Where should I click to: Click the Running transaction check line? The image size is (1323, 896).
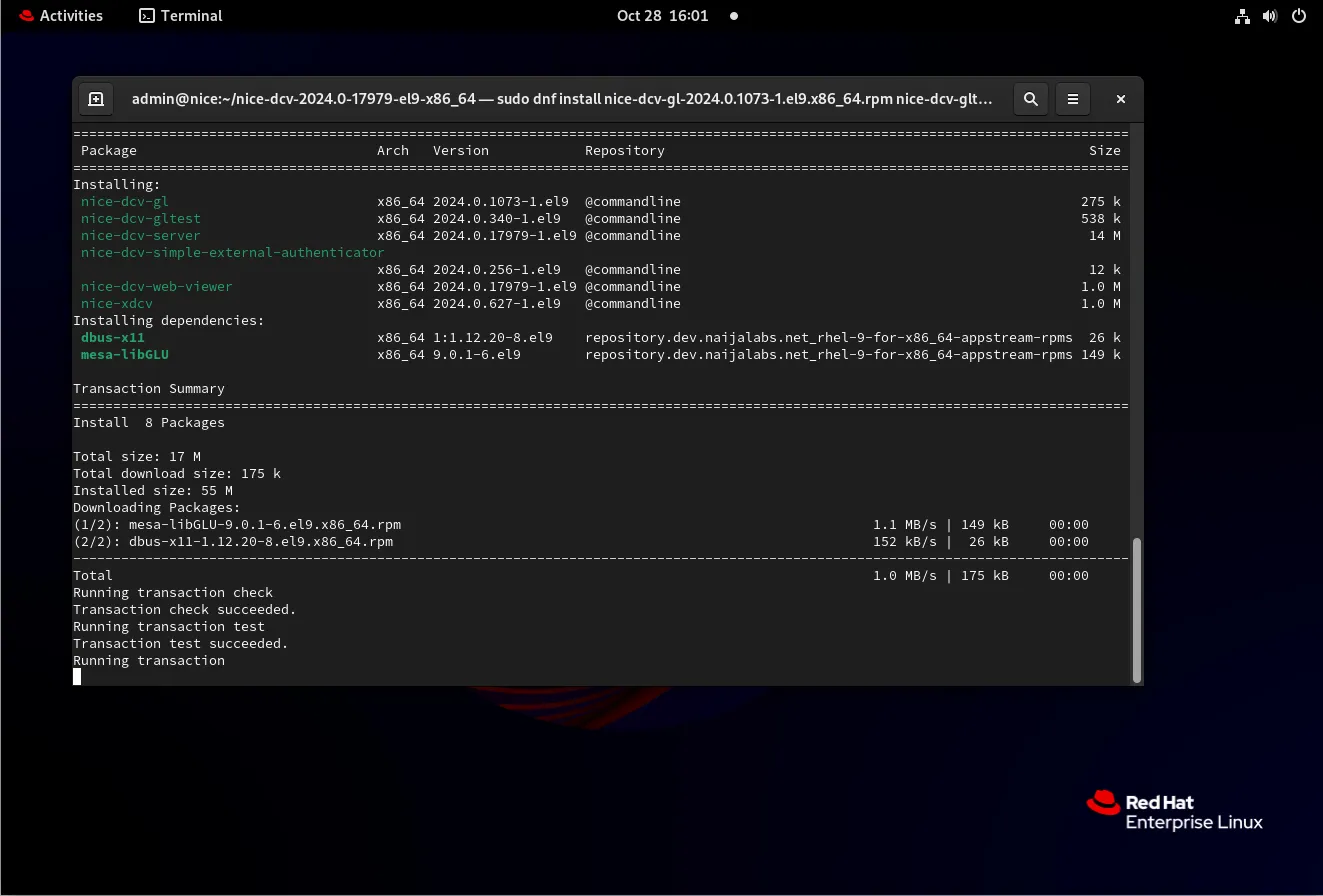[173, 593]
